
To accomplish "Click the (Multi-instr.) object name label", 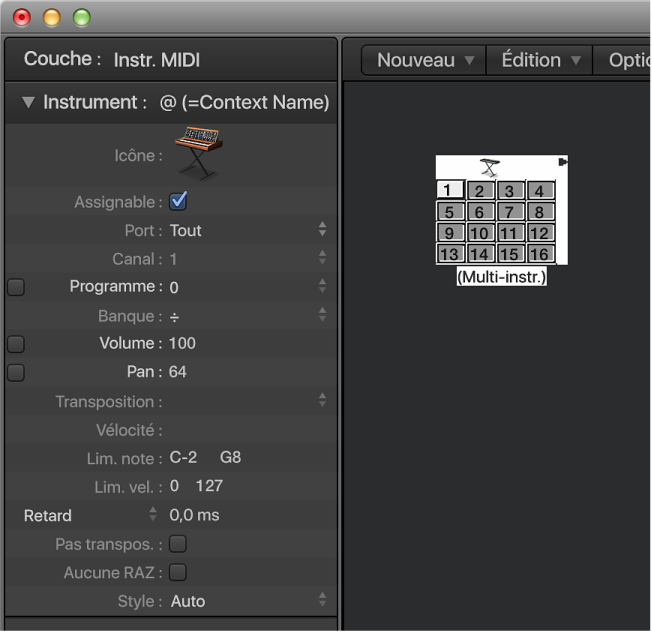I will pos(501,277).
